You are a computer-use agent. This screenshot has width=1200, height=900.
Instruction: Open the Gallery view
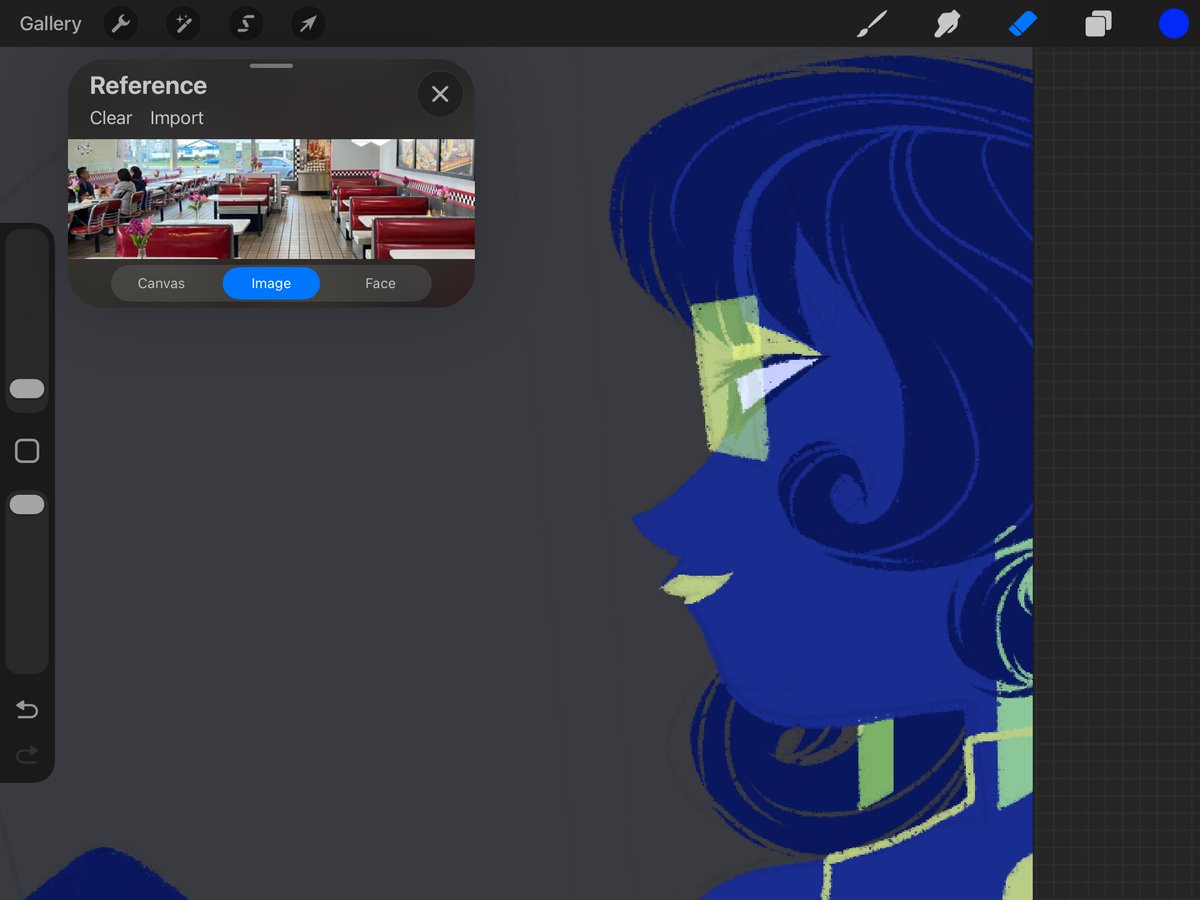click(x=50, y=24)
